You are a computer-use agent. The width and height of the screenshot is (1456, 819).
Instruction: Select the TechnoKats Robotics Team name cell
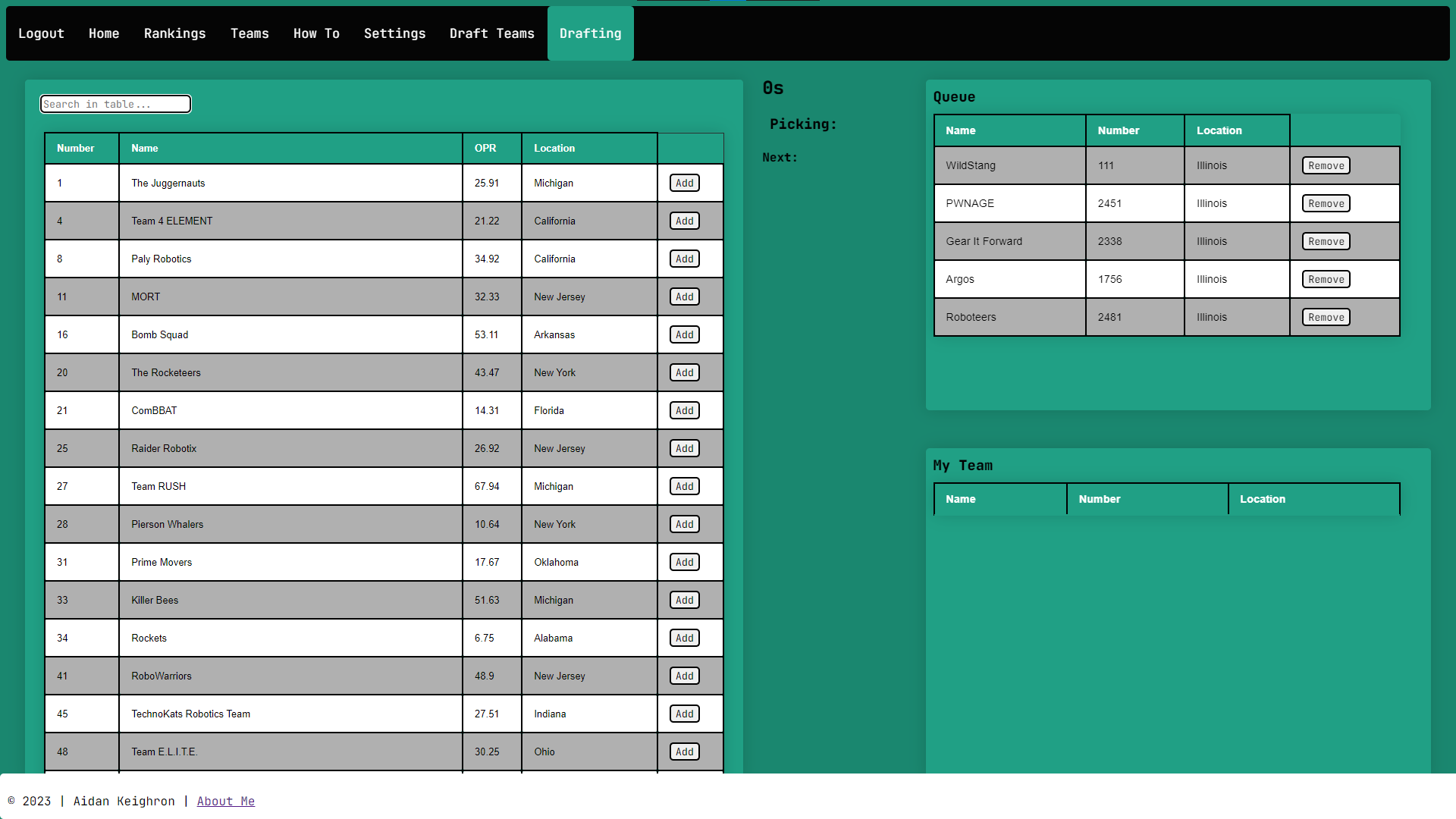click(x=290, y=714)
